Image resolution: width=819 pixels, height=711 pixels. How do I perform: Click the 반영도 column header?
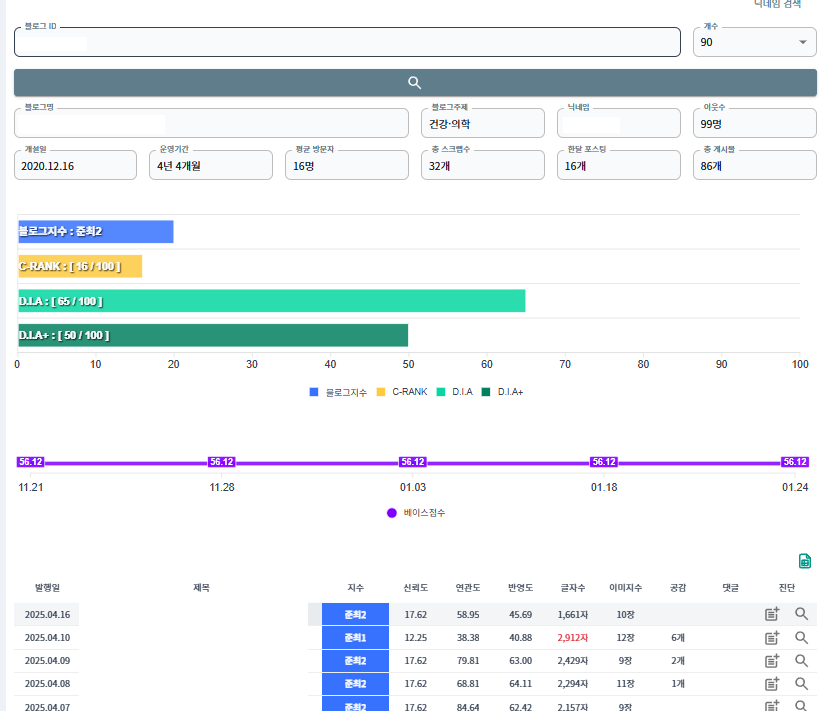[x=520, y=588]
